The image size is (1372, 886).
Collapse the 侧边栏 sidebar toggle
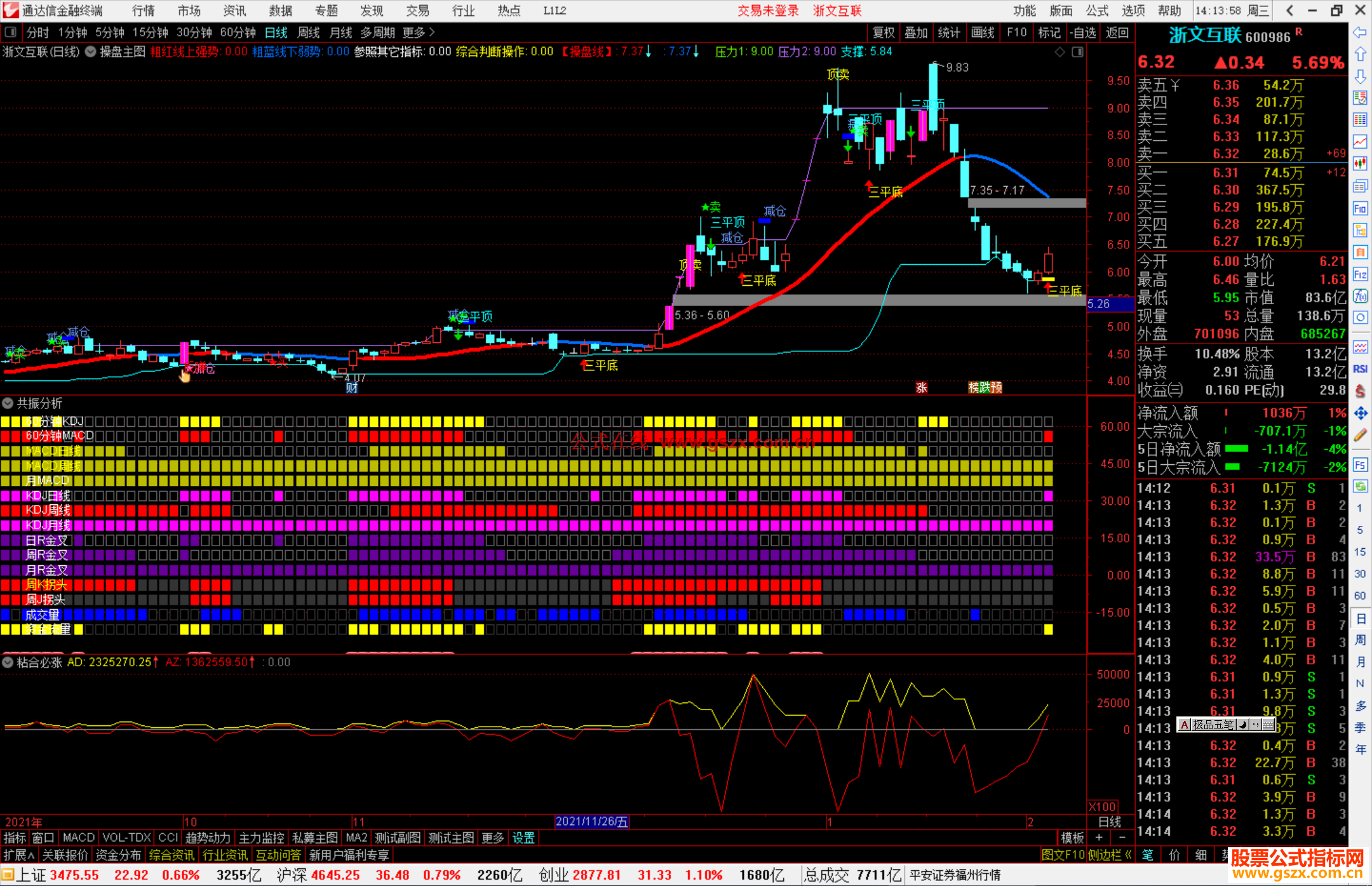(x=1110, y=855)
